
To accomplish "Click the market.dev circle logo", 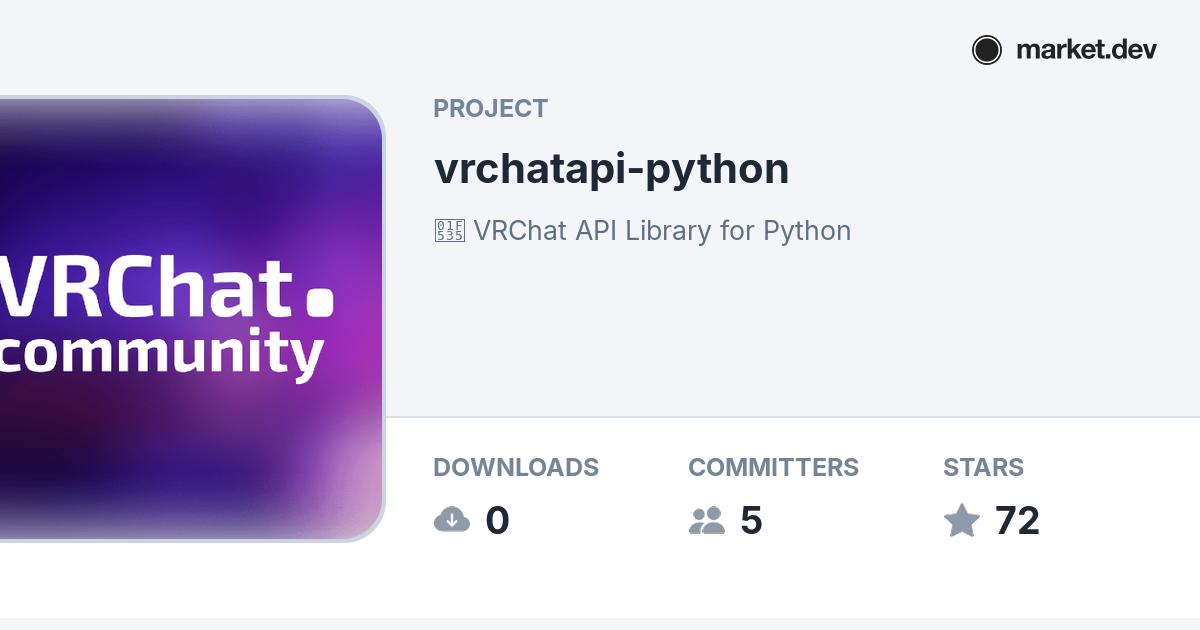I will (987, 50).
